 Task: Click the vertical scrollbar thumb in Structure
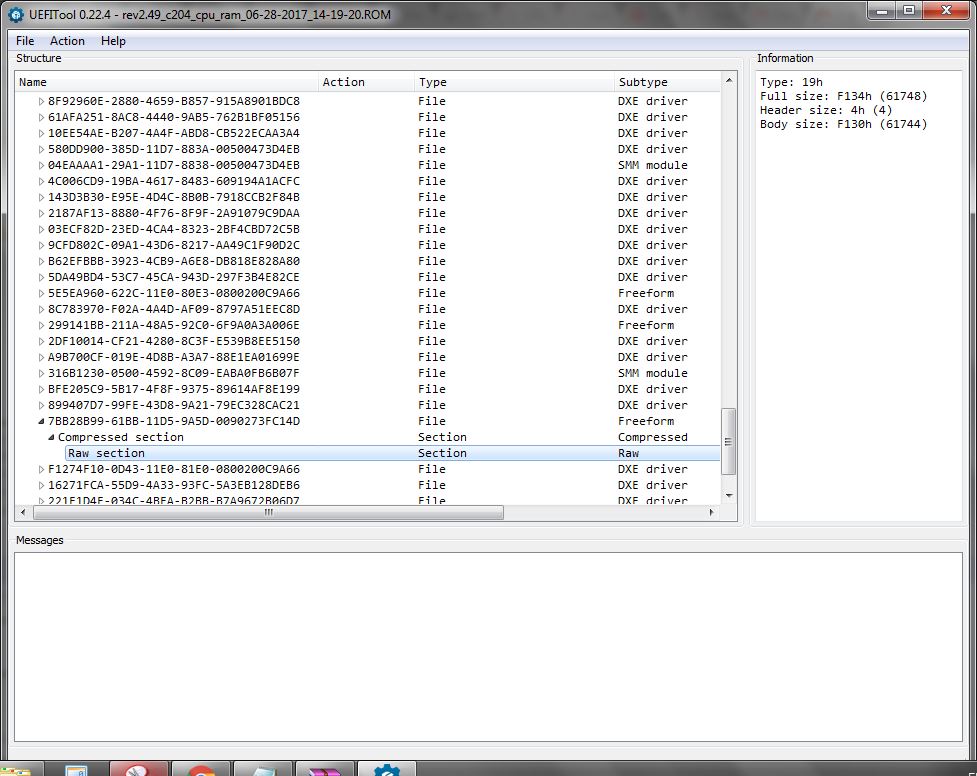pos(728,441)
